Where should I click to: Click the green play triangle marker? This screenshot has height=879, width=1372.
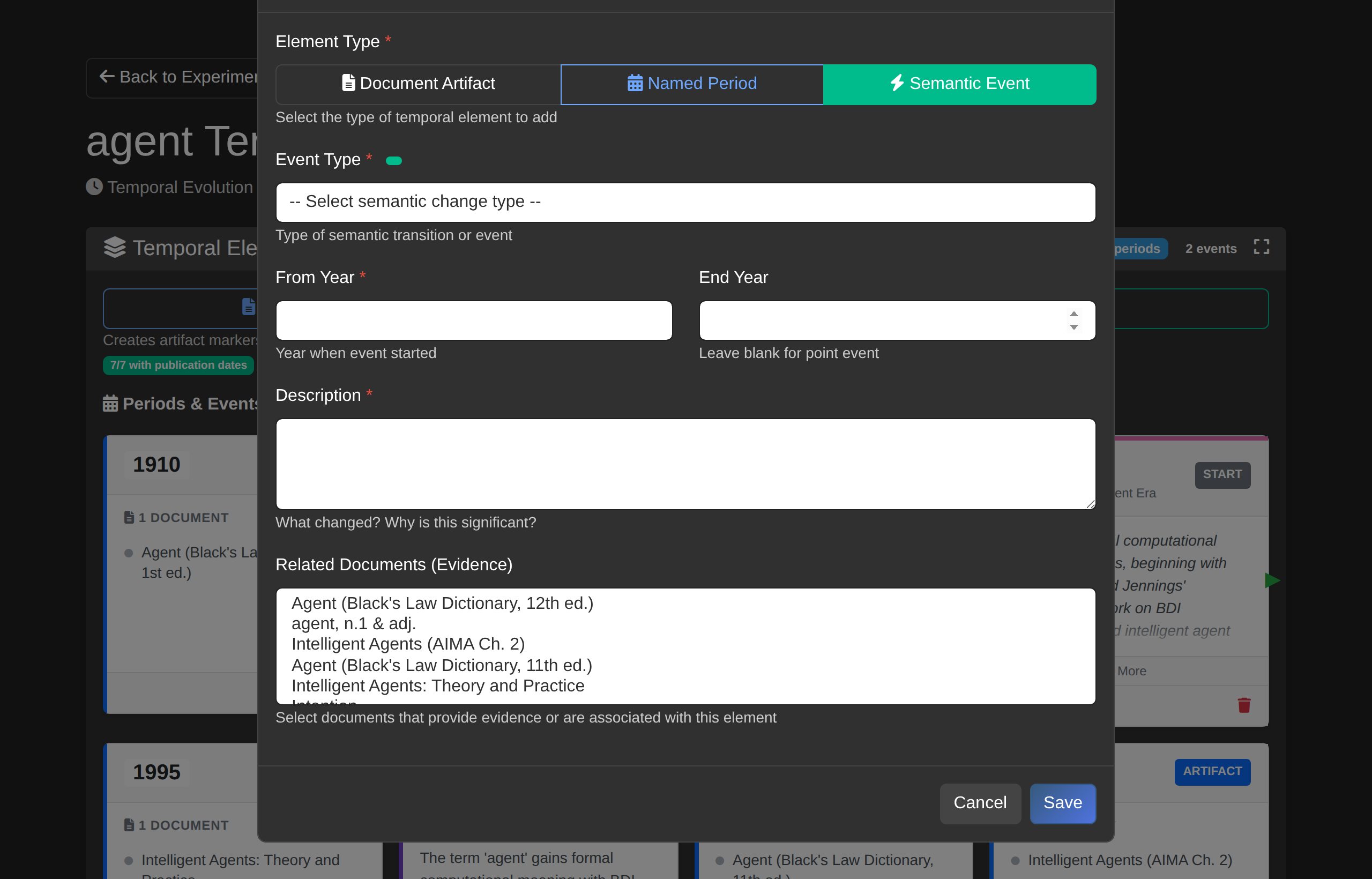pos(1273,580)
